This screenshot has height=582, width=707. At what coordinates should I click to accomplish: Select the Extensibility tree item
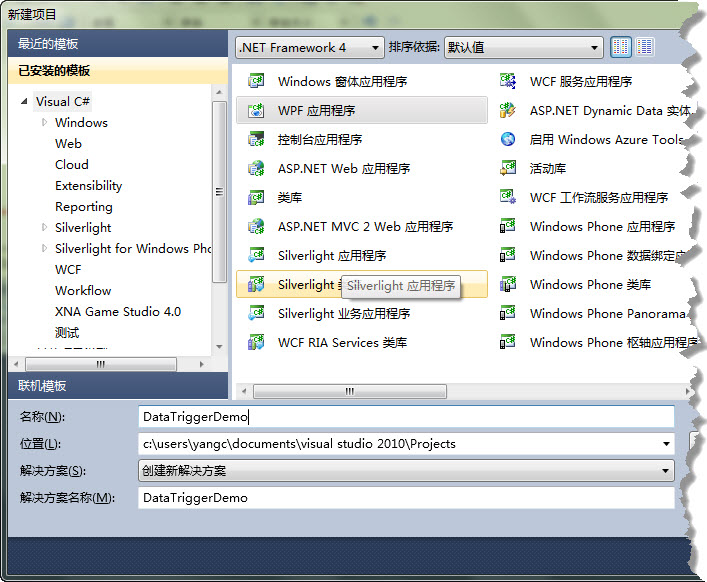[88, 186]
